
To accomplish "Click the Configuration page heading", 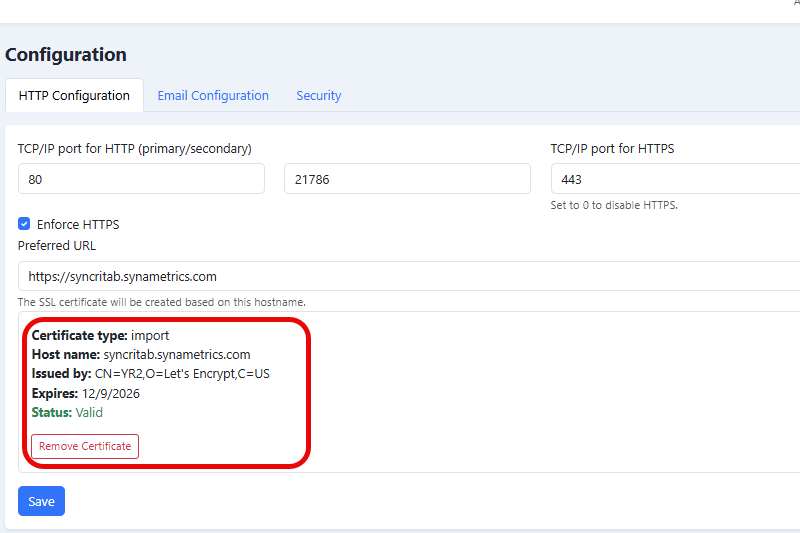I will (x=66, y=55).
